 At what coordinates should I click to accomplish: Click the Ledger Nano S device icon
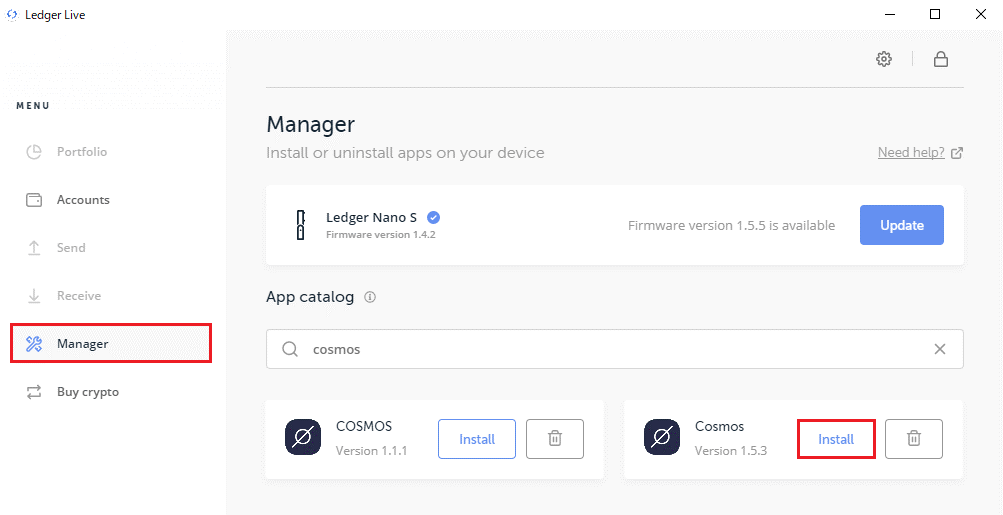[299, 225]
